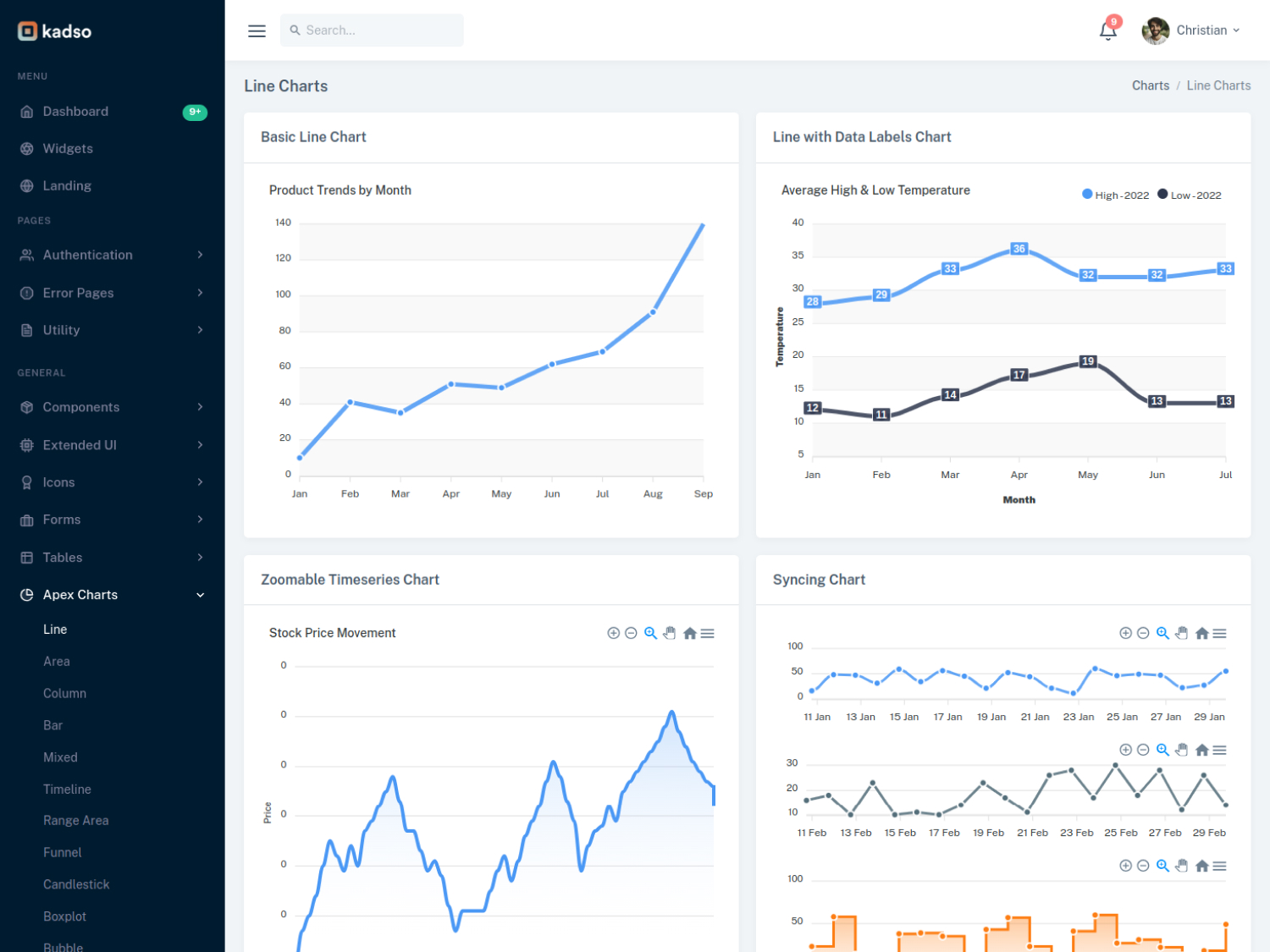The width and height of the screenshot is (1270, 952).
Task: Open the Area charts menu item
Action: (57, 662)
